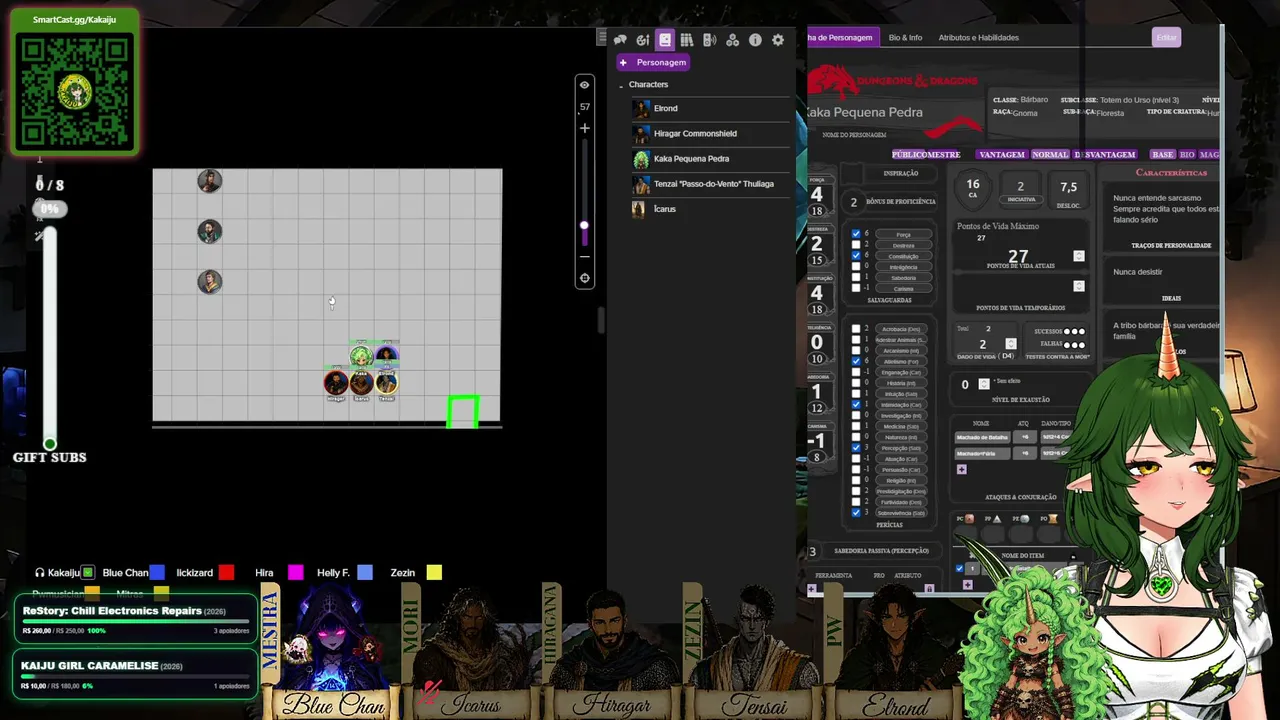Click the D4 hit die roll
This screenshot has width=1280, height=720.
pos(1006,356)
